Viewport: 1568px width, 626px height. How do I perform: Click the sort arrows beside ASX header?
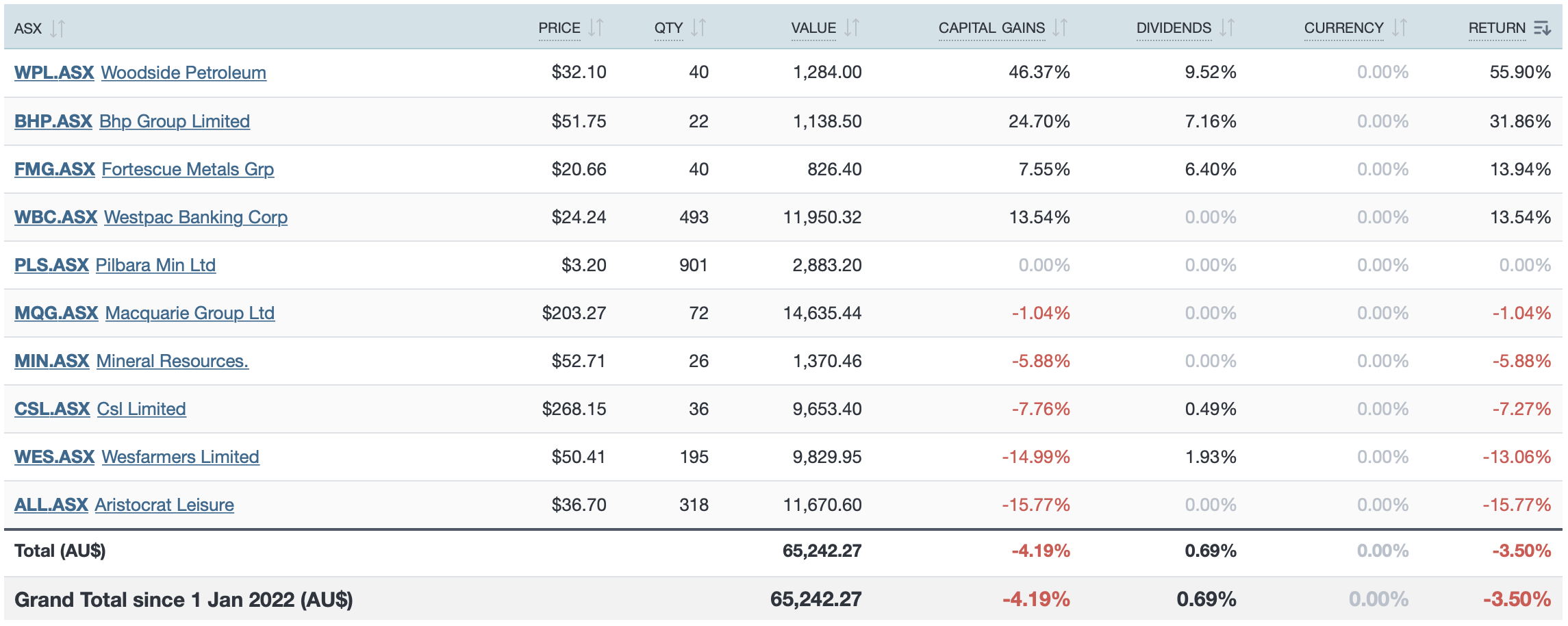pos(58,29)
